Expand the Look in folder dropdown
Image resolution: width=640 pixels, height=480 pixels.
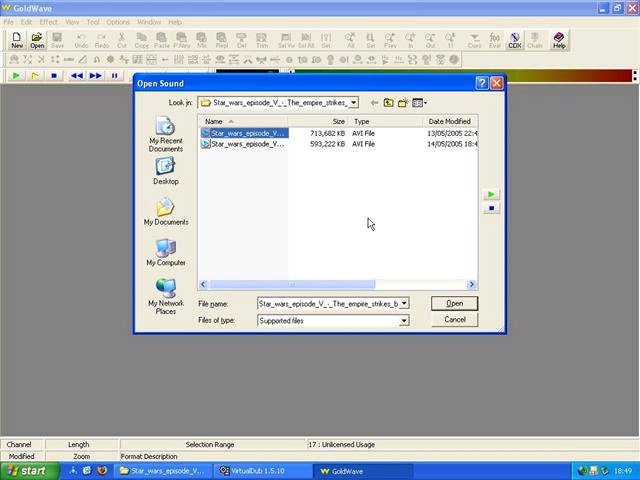point(354,102)
